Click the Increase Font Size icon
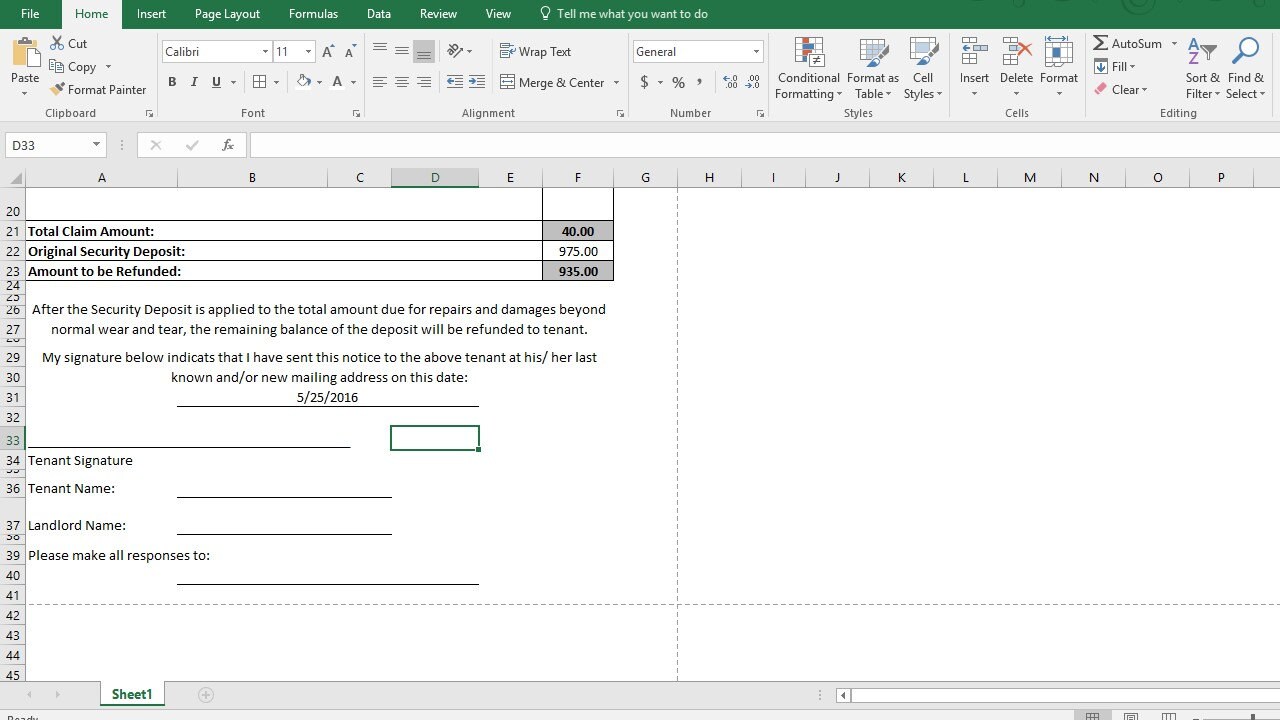Image resolution: width=1280 pixels, height=720 pixels. click(326, 50)
